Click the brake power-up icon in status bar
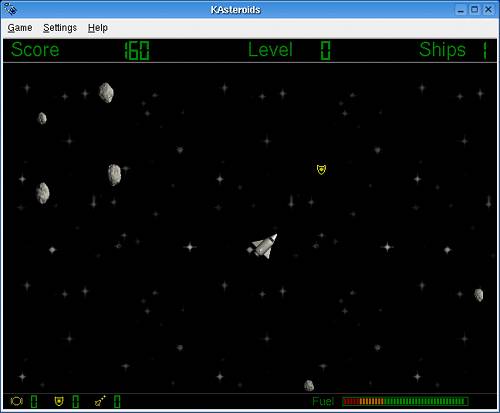This screenshot has height=413, width=500. (16, 401)
